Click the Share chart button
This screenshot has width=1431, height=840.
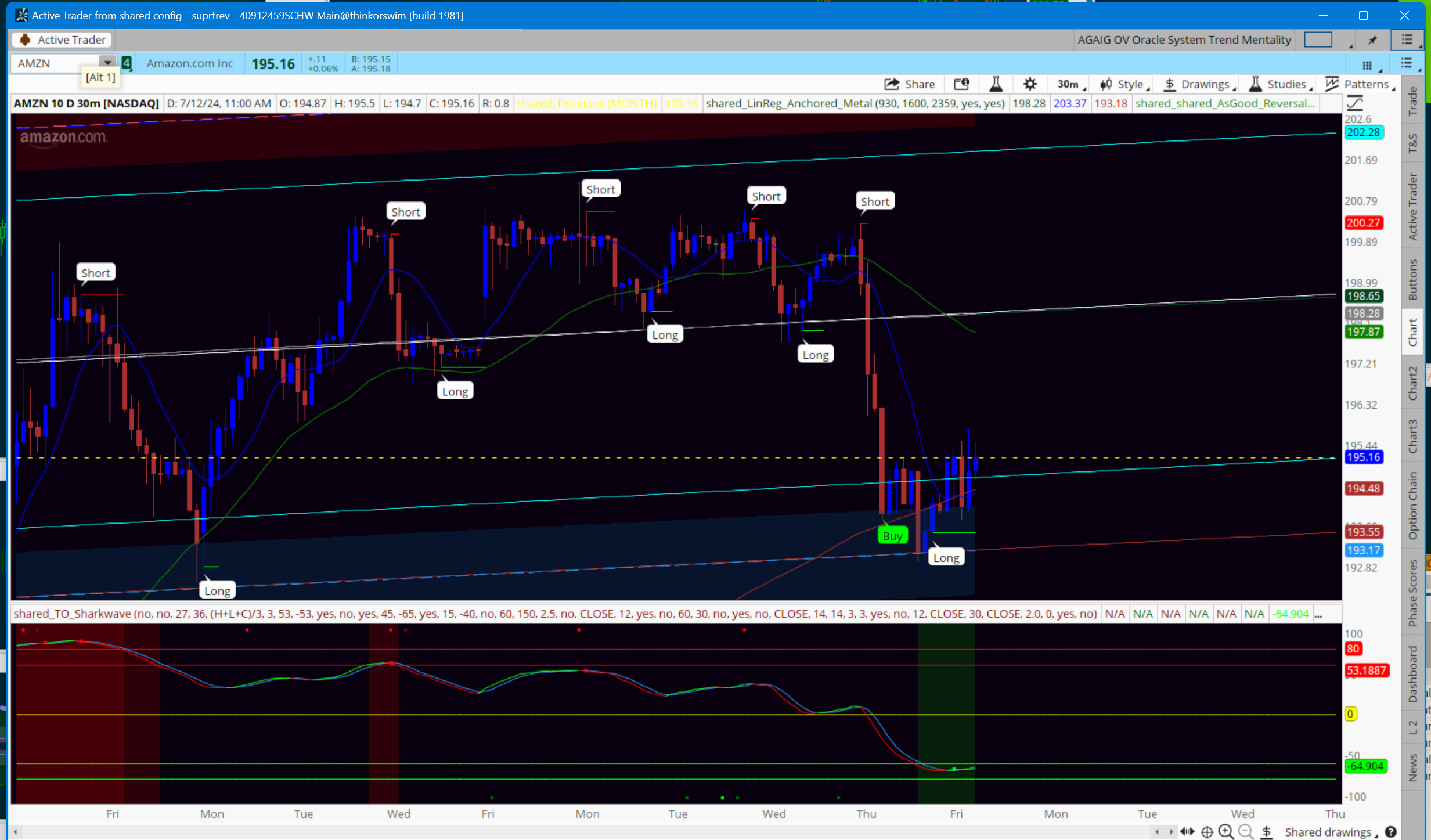click(x=909, y=84)
